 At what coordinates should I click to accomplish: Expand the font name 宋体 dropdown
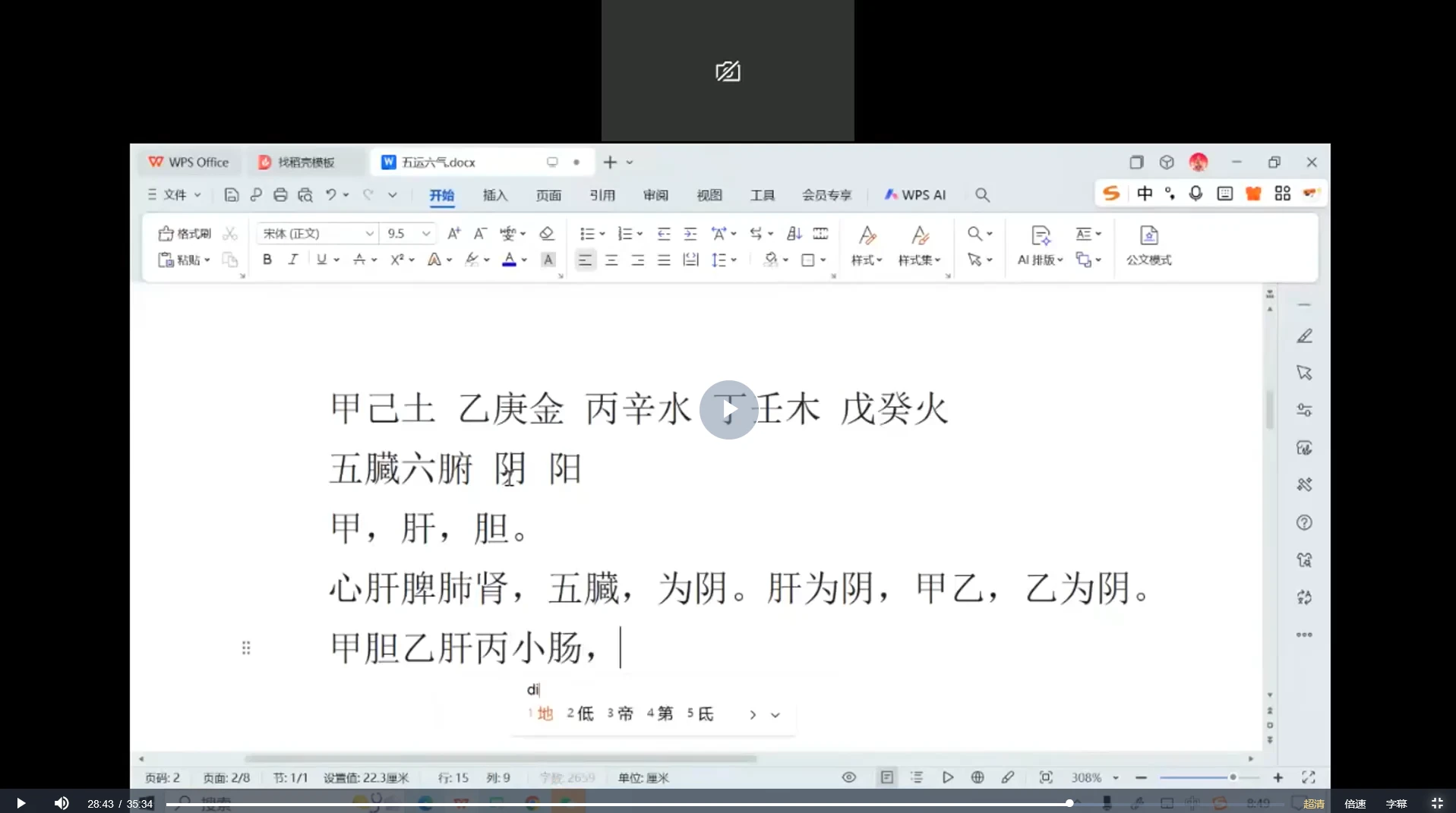[369, 234]
